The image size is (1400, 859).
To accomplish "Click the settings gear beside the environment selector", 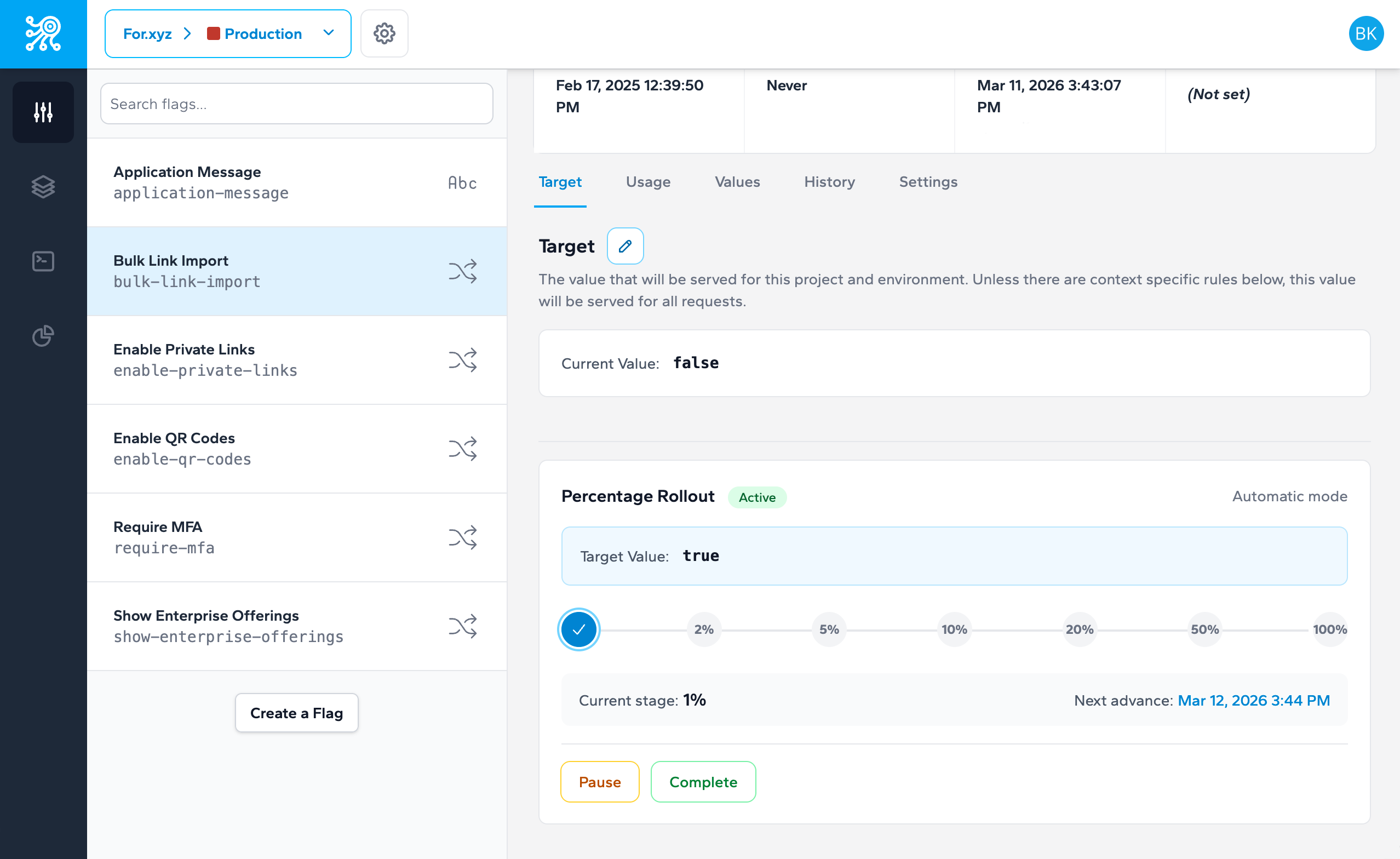I will coord(384,33).
